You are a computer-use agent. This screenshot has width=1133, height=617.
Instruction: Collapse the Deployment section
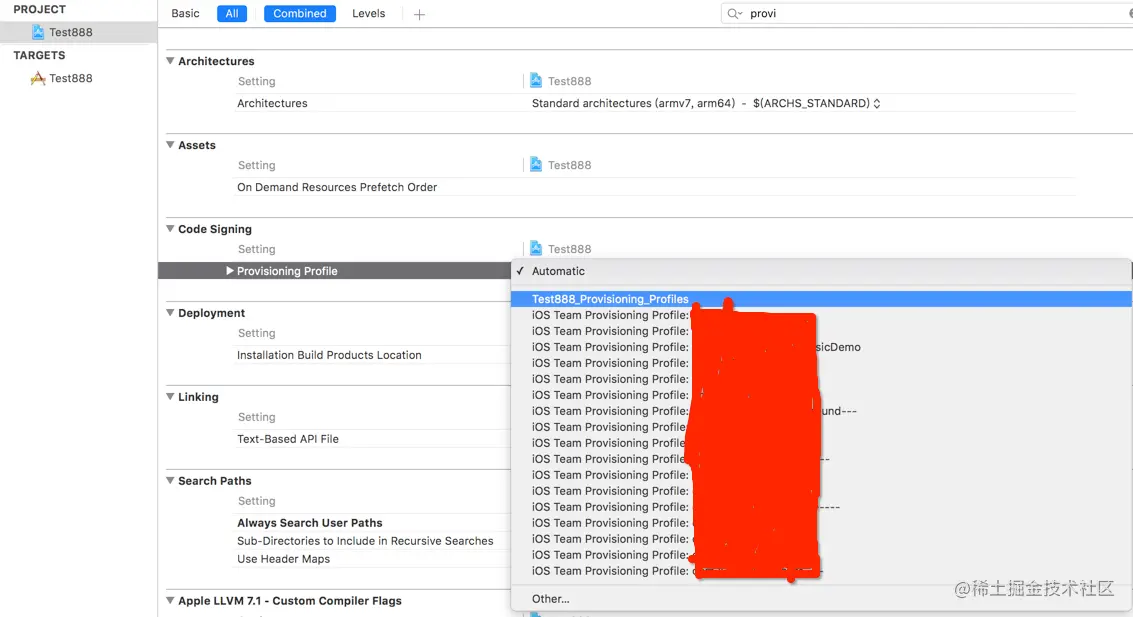170,312
